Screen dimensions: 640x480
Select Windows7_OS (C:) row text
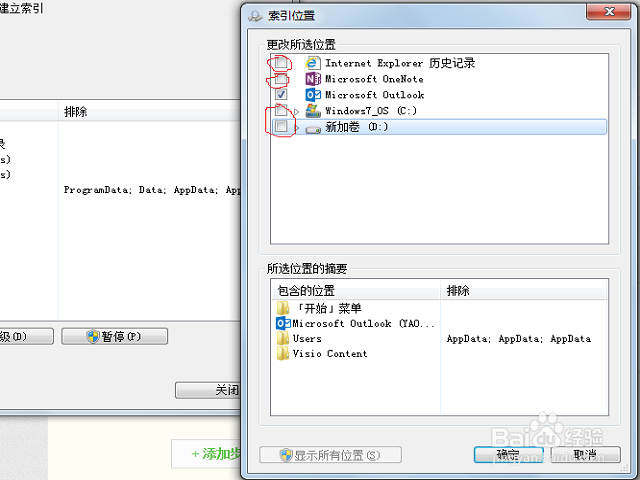(x=371, y=111)
